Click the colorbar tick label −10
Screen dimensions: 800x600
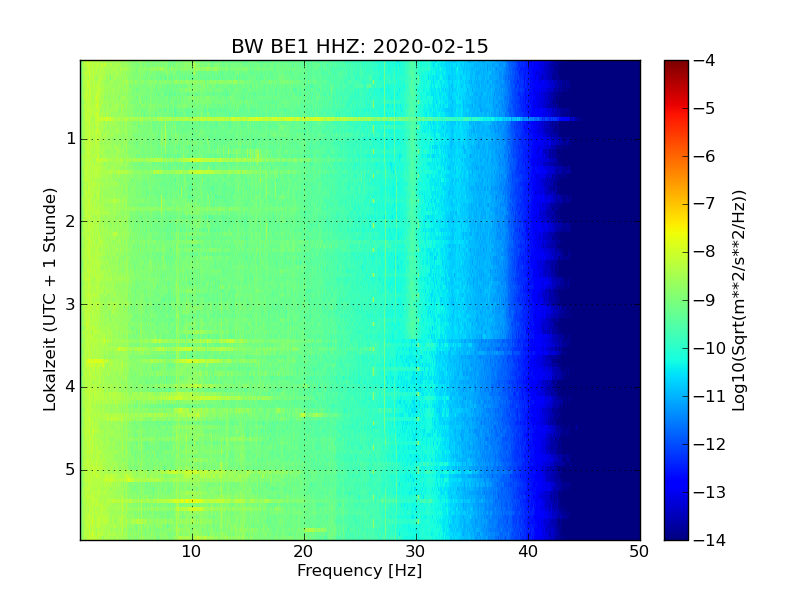[x=710, y=348]
